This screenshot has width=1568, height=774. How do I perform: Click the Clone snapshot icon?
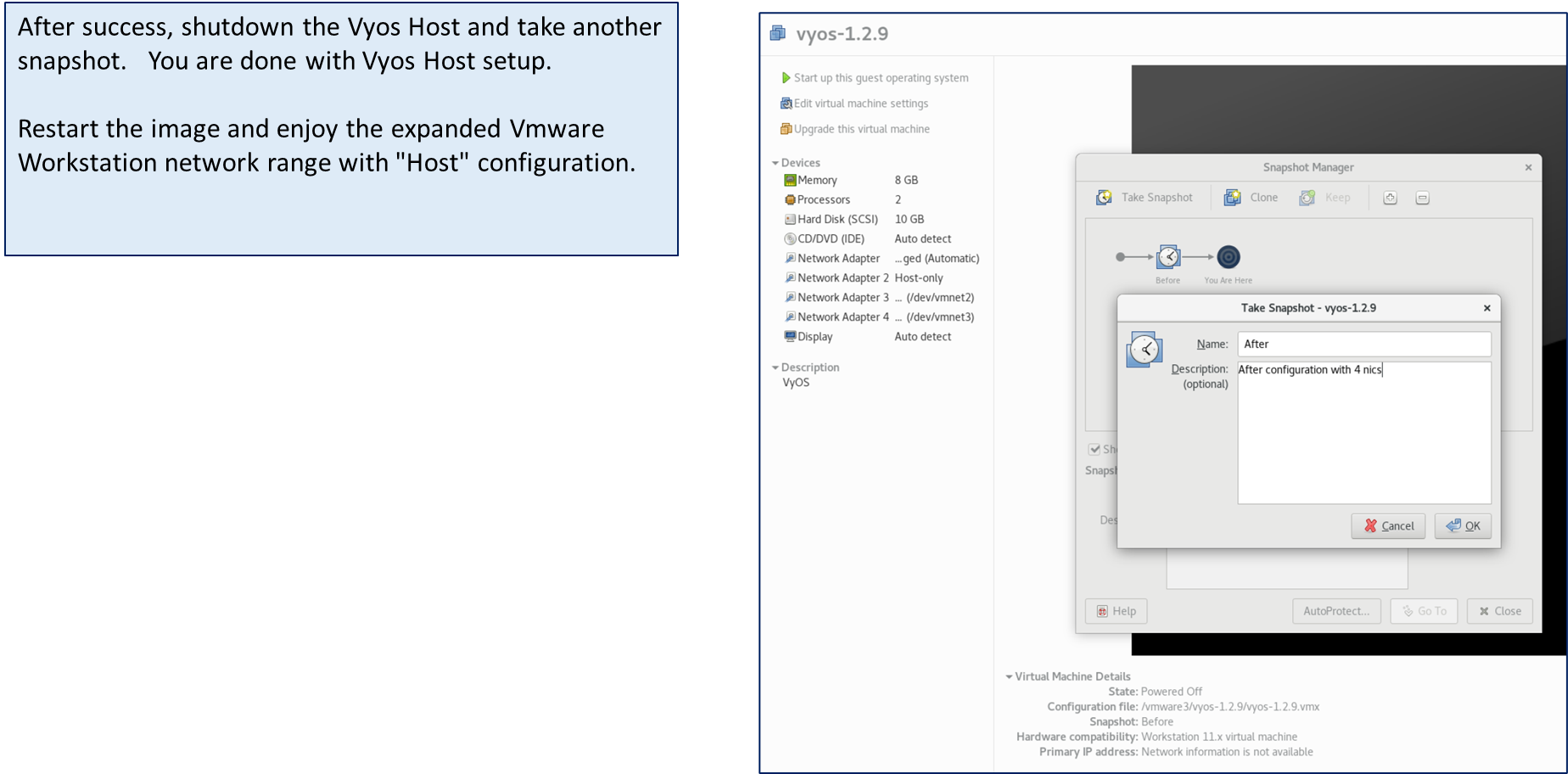(x=1232, y=198)
